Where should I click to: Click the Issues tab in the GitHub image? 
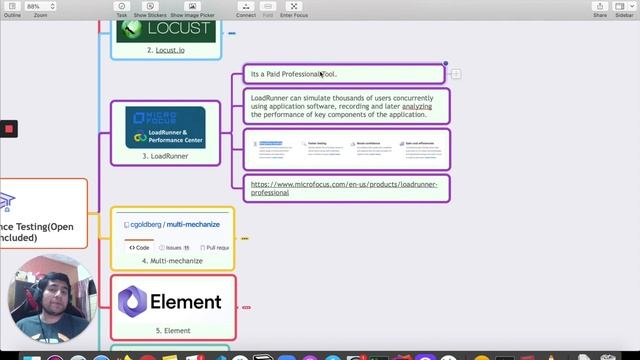click(174, 248)
